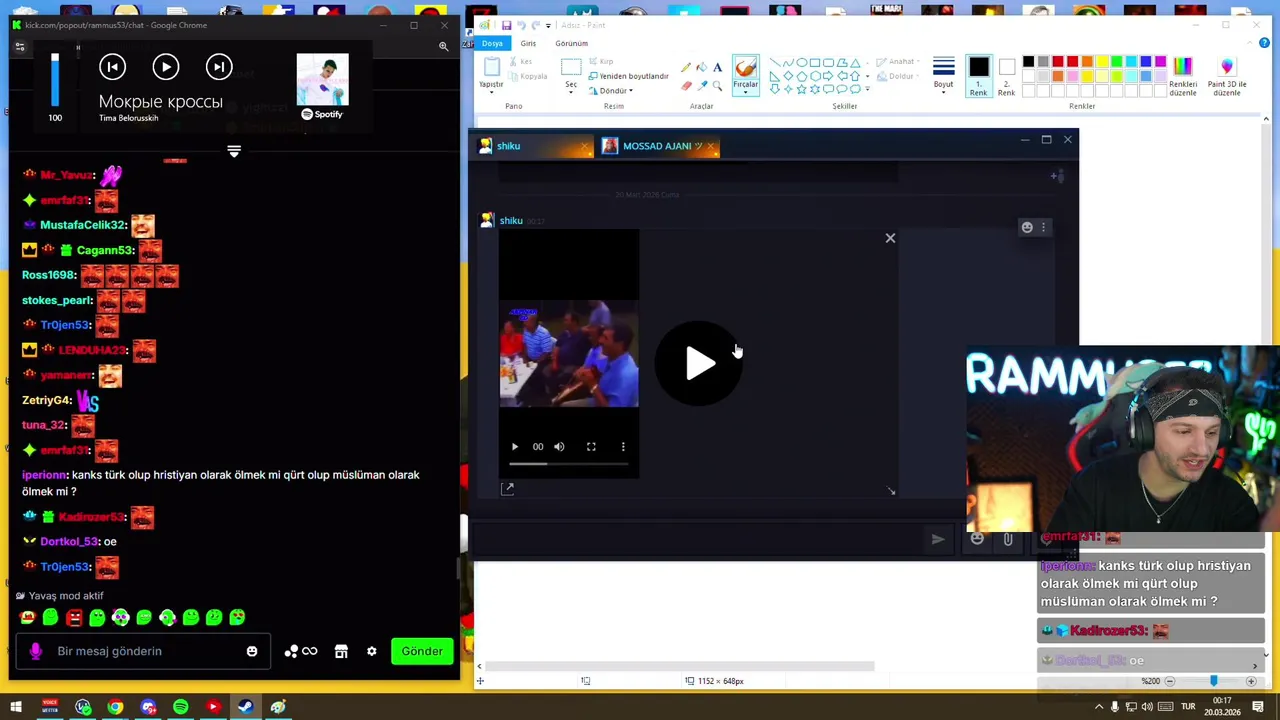Image resolution: width=1280 pixels, height=720 pixels.
Task: Toggle fullscreen on the embedded video
Action: pyautogui.click(x=591, y=447)
